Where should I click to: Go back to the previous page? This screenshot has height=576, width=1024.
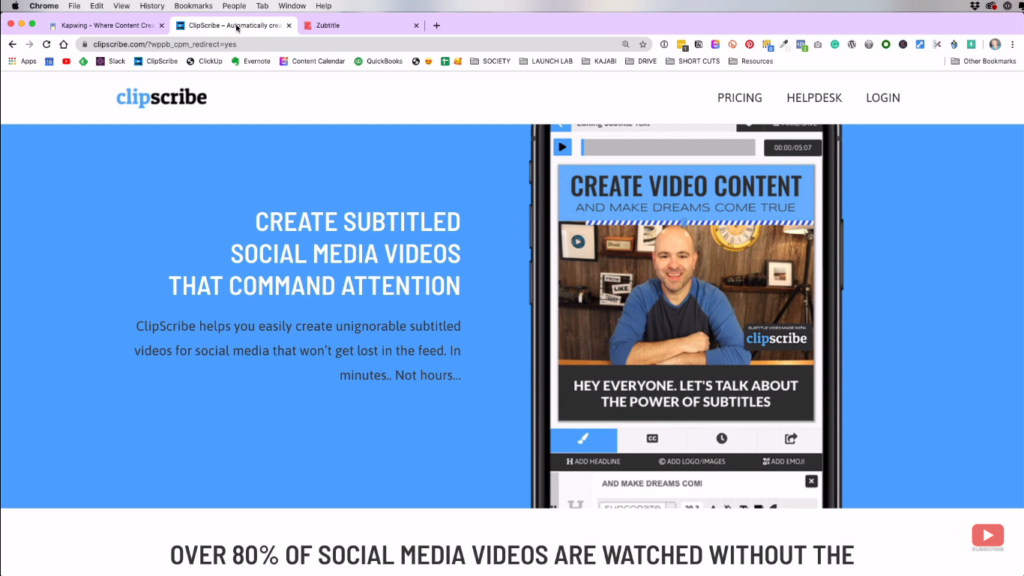click(x=12, y=44)
